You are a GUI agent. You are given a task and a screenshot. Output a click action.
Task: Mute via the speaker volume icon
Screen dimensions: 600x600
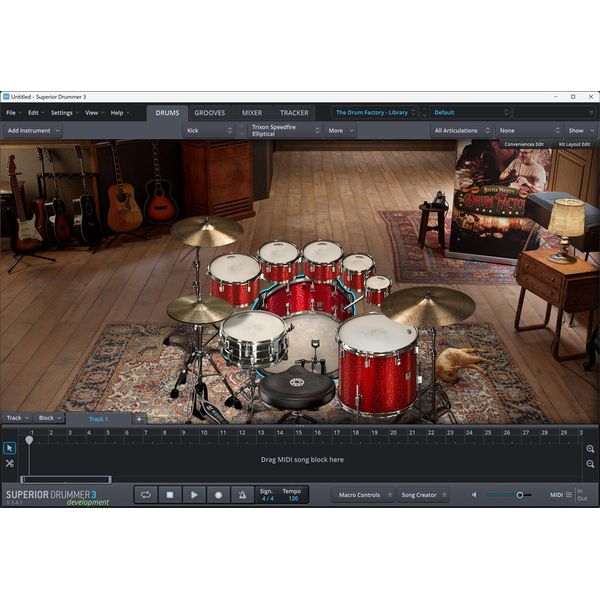click(474, 495)
